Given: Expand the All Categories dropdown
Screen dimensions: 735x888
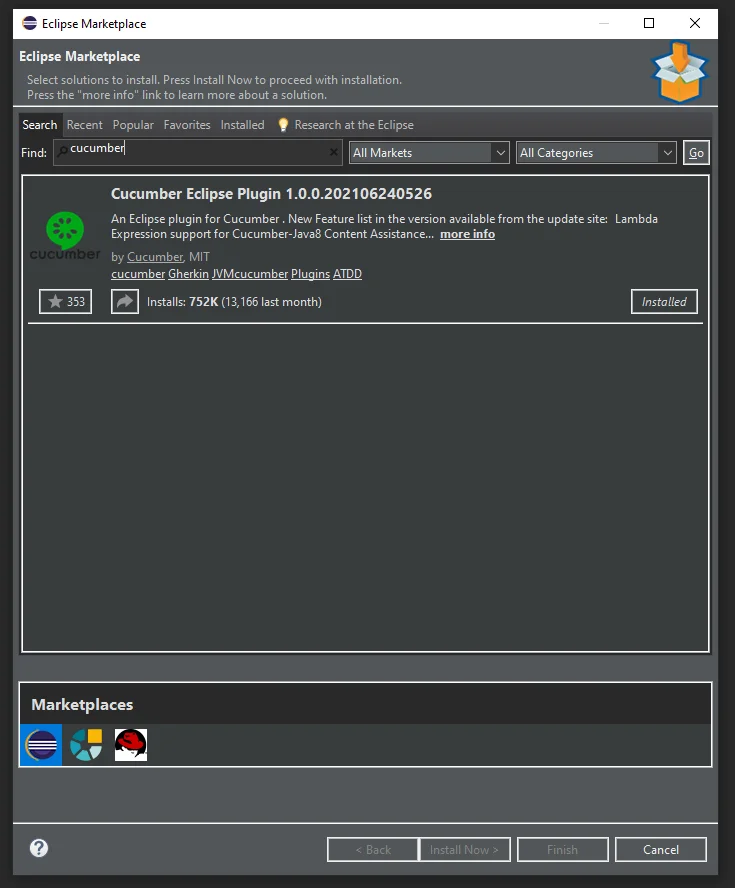Looking at the screenshot, I should pos(596,152).
